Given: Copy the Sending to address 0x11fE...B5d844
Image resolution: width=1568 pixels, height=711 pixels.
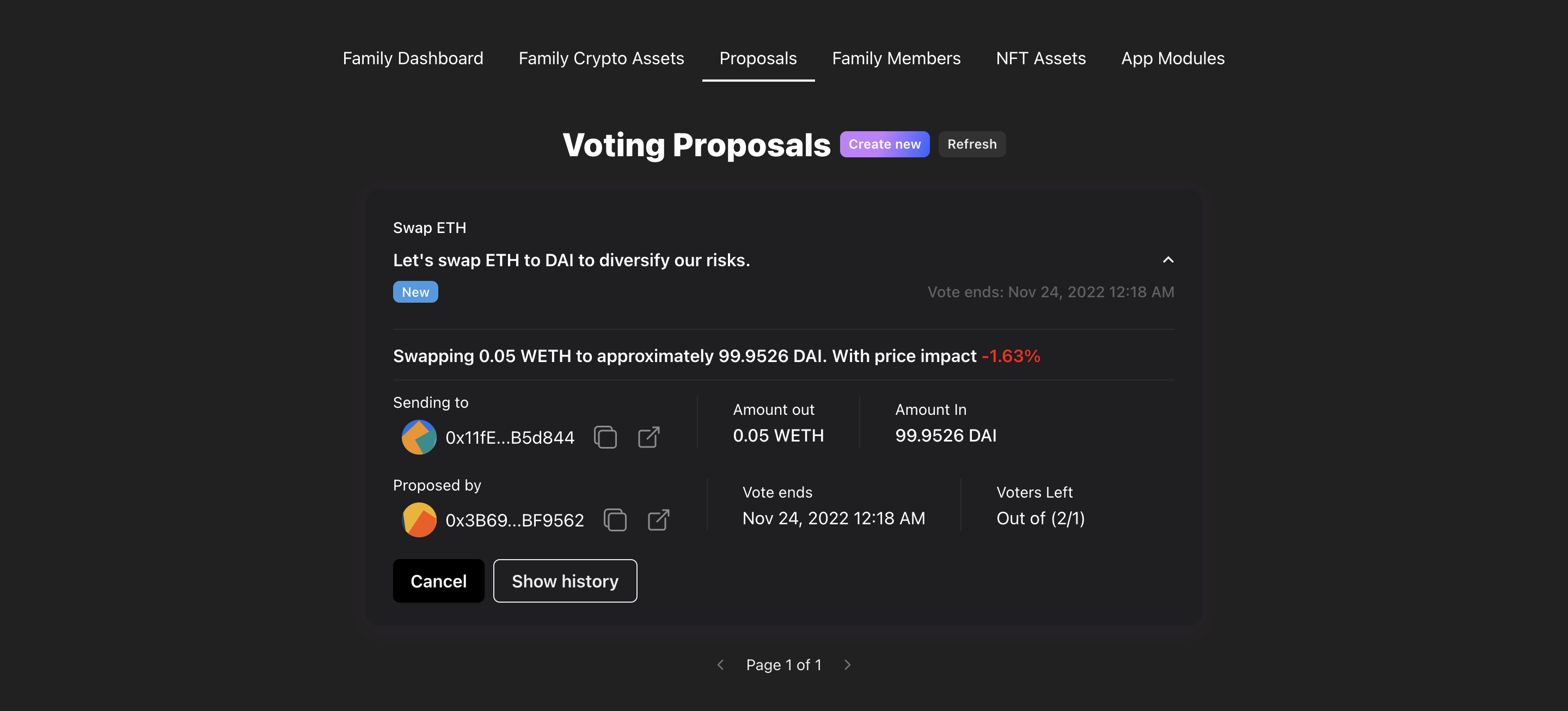Looking at the screenshot, I should (605, 437).
